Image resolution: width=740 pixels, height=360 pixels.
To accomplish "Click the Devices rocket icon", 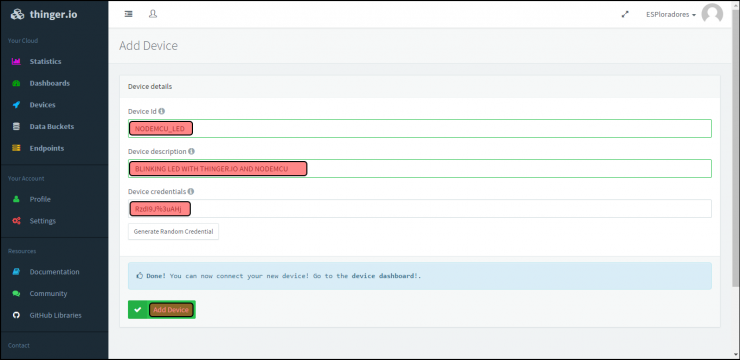I will point(16,105).
